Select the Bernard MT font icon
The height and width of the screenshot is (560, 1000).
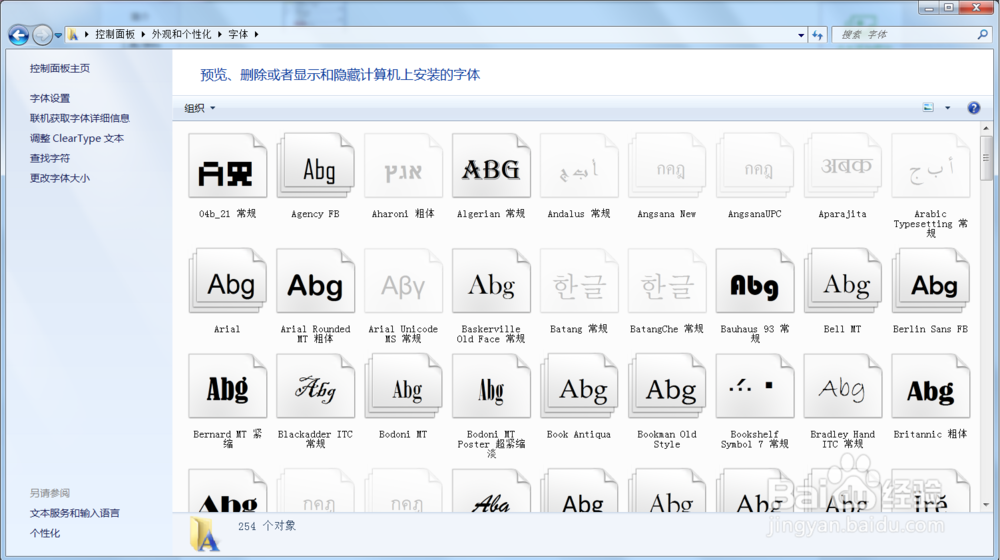click(228, 387)
